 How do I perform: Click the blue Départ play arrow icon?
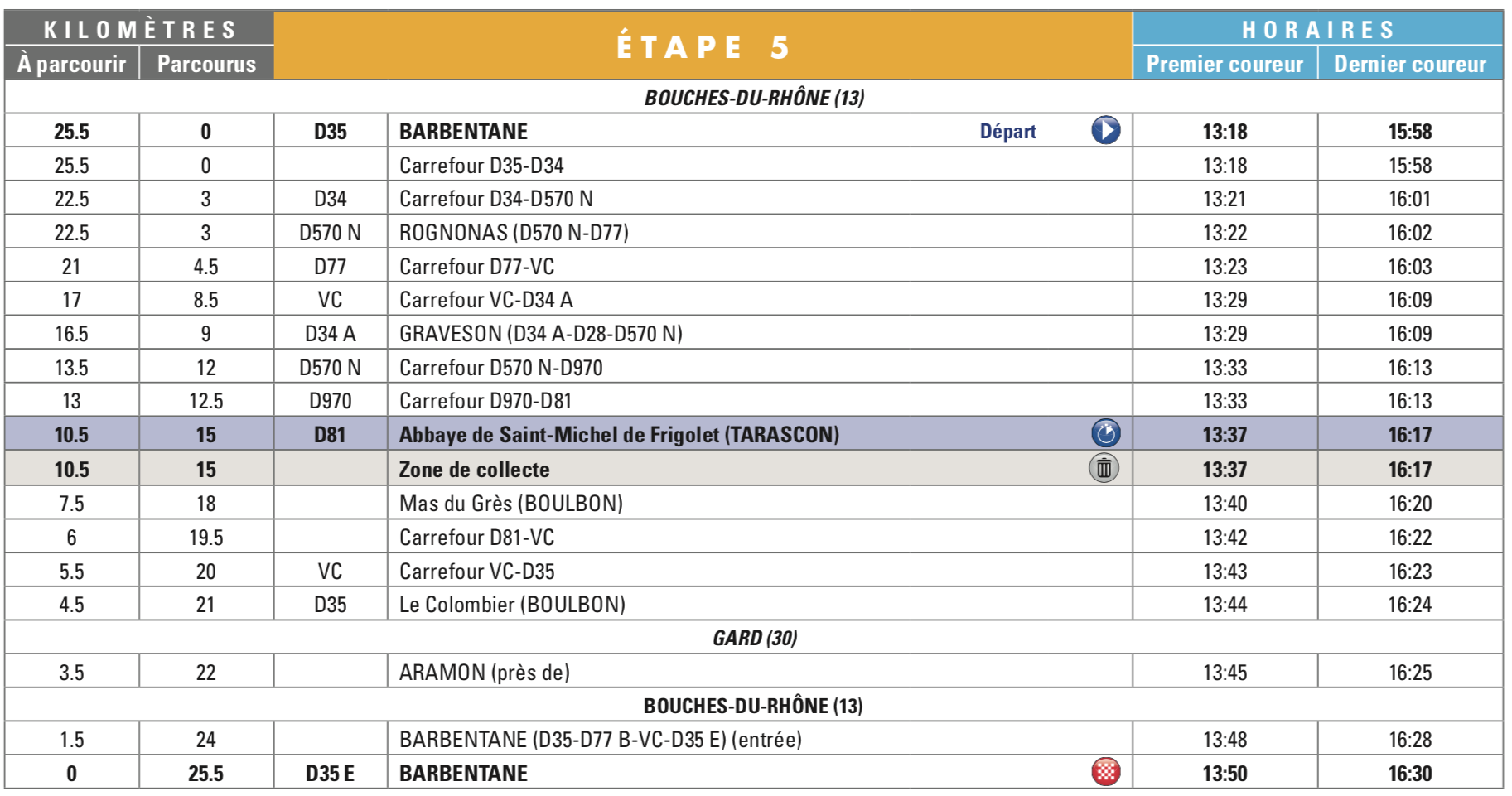pos(1105,131)
